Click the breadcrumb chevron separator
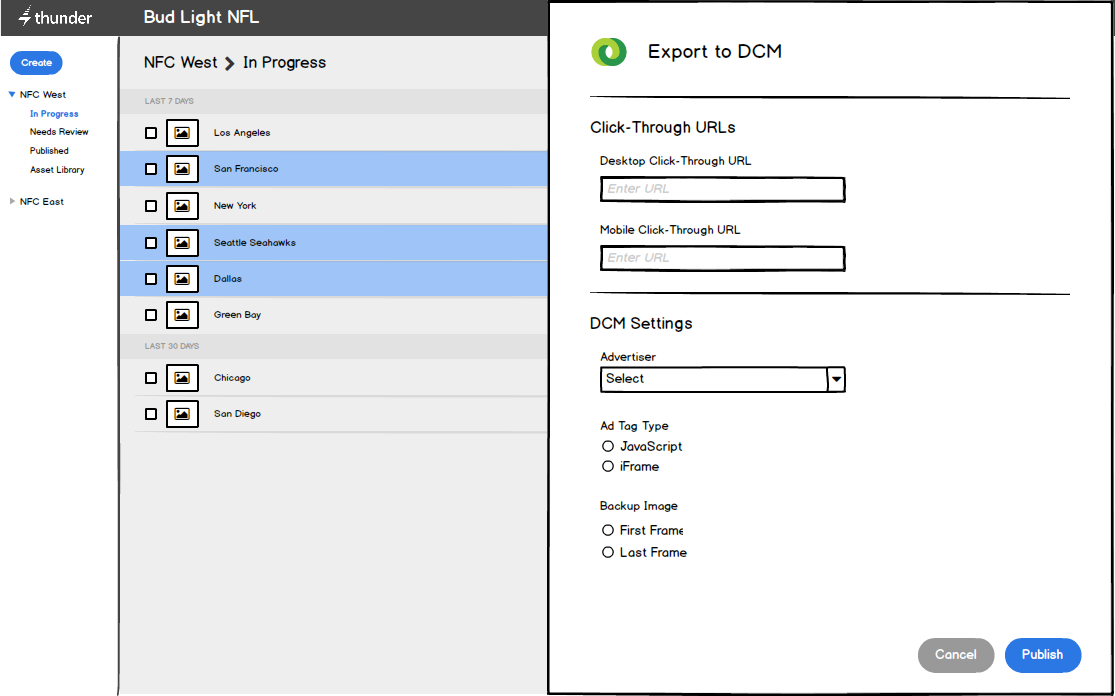1115x696 pixels. tap(230, 63)
